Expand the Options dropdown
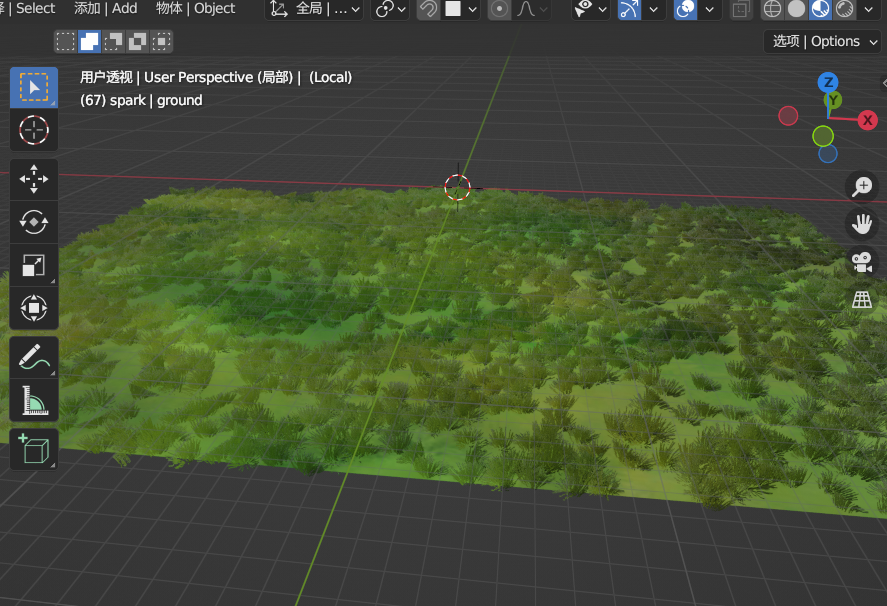The width and height of the screenshot is (887, 606). (824, 41)
